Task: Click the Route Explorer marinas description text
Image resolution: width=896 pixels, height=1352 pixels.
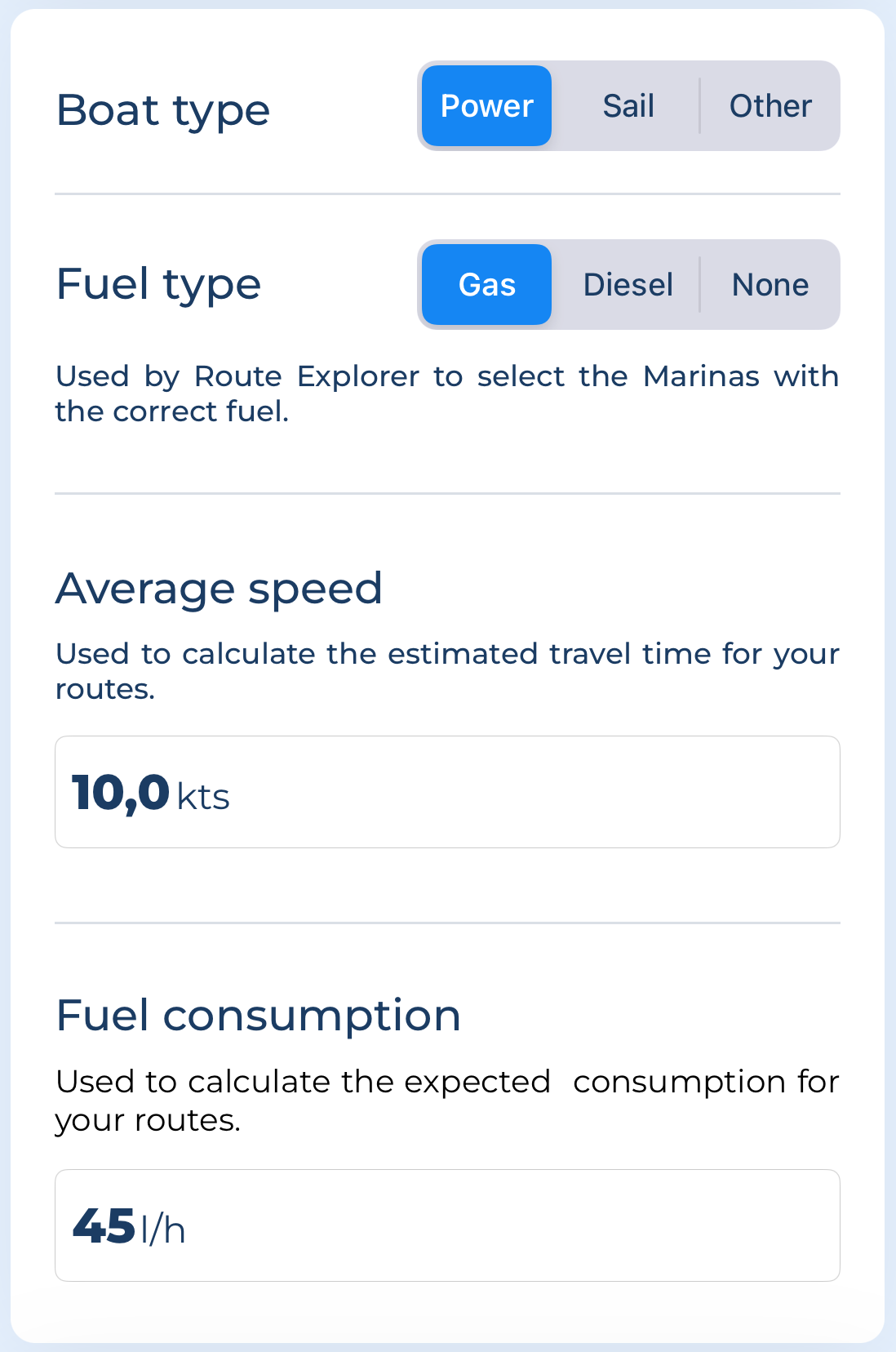Action: (447, 394)
